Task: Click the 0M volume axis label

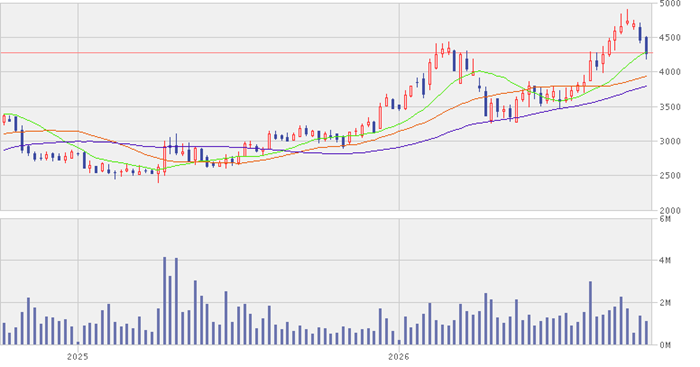Action: click(665, 345)
